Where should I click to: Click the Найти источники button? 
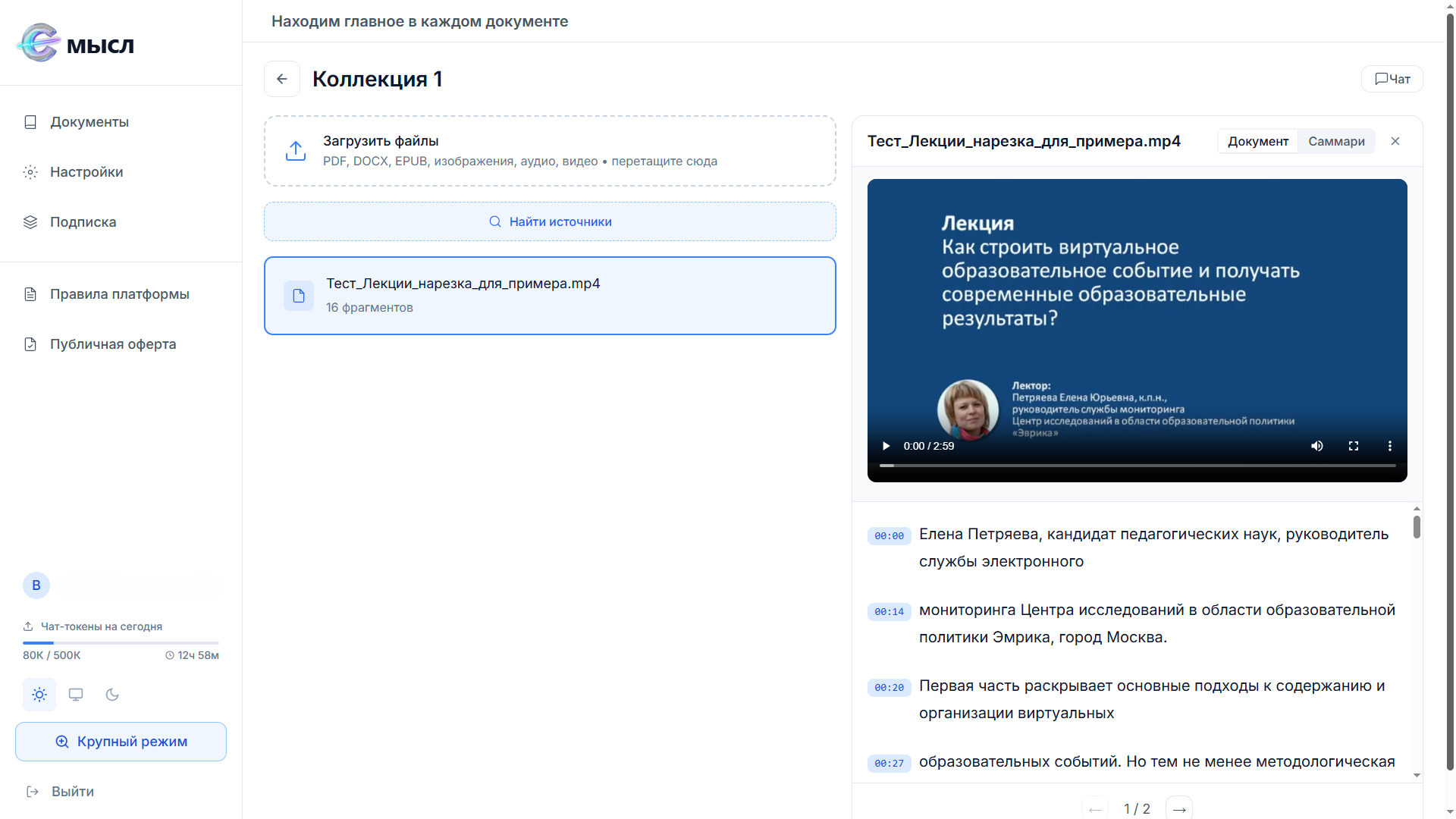[550, 221]
